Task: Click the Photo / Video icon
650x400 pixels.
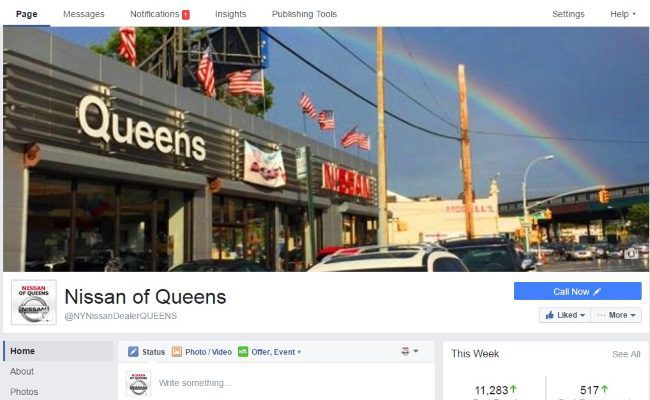Action: tap(177, 352)
